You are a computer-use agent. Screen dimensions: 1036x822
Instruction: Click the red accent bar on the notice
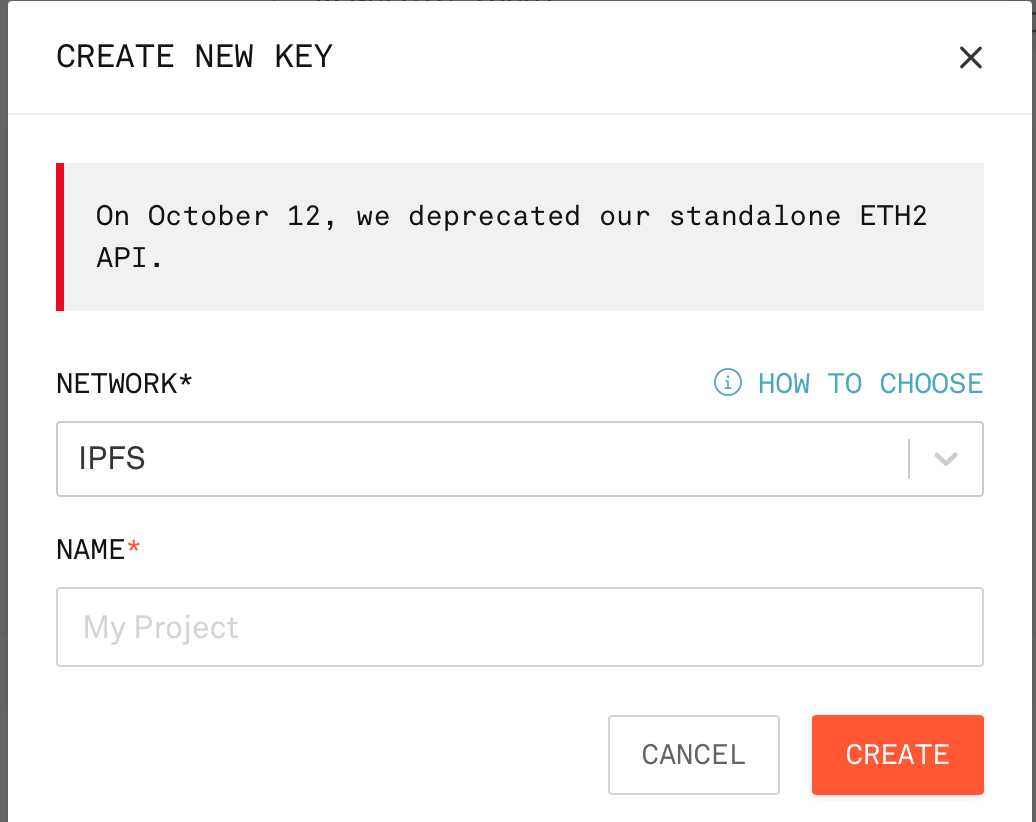tap(60, 237)
